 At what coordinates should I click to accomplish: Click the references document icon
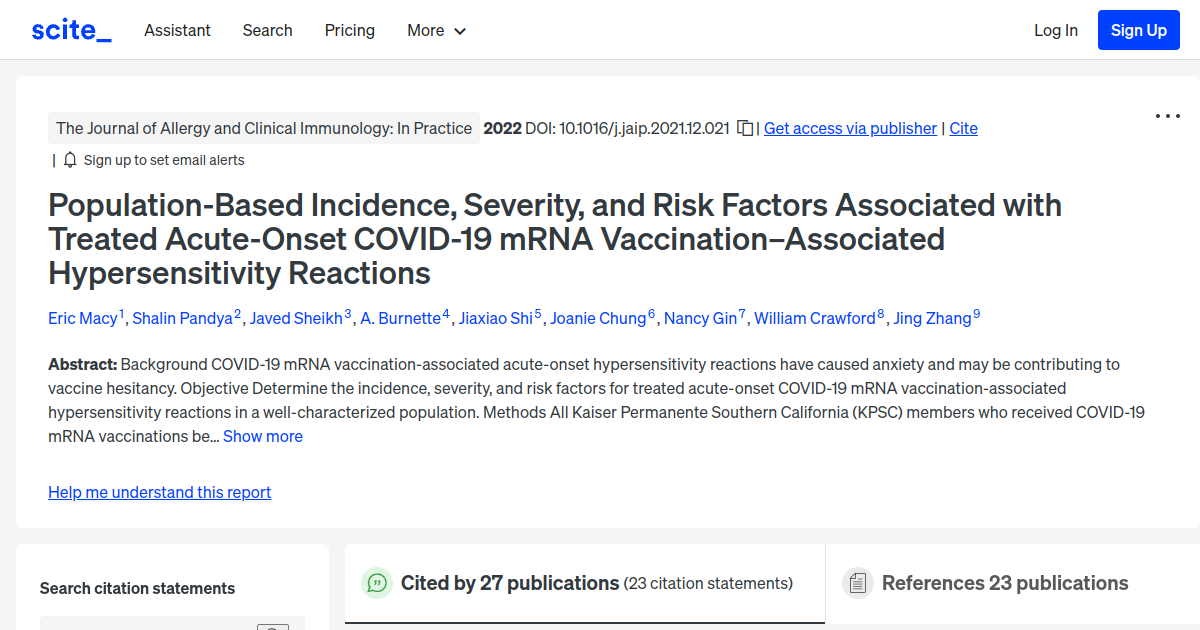[x=858, y=582]
